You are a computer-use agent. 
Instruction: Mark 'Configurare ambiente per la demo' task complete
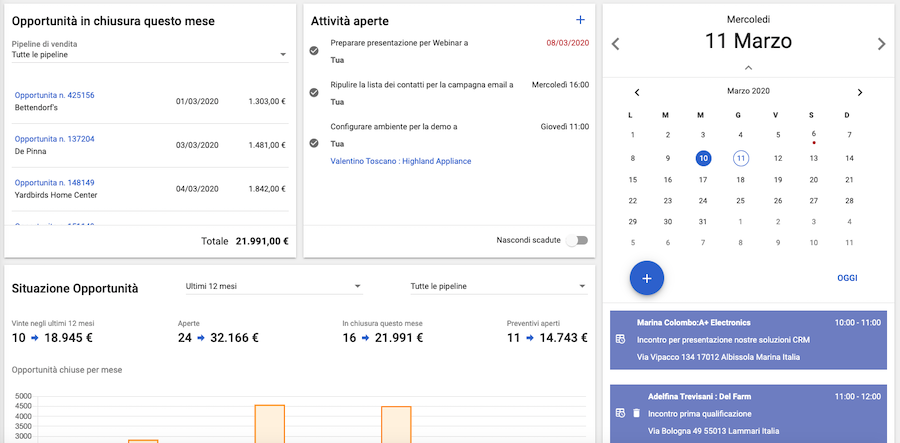coord(313,143)
